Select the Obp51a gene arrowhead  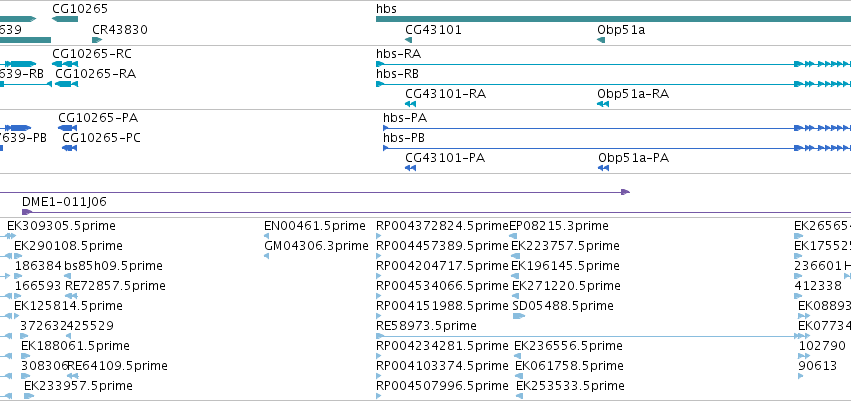(x=601, y=40)
